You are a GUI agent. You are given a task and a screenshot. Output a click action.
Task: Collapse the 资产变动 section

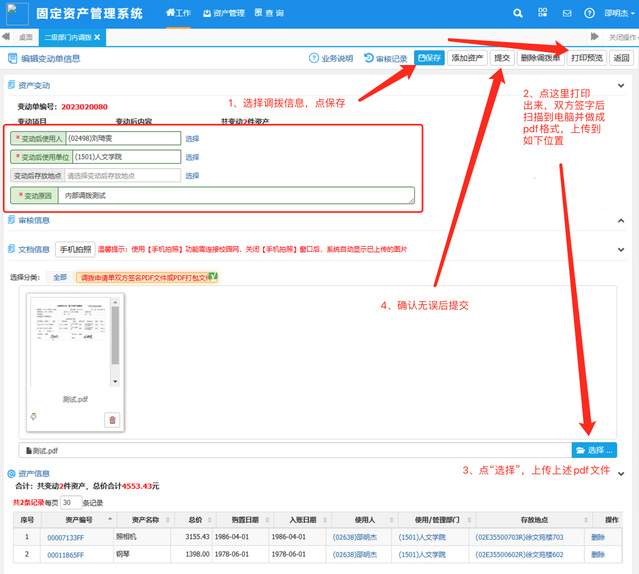[621, 86]
